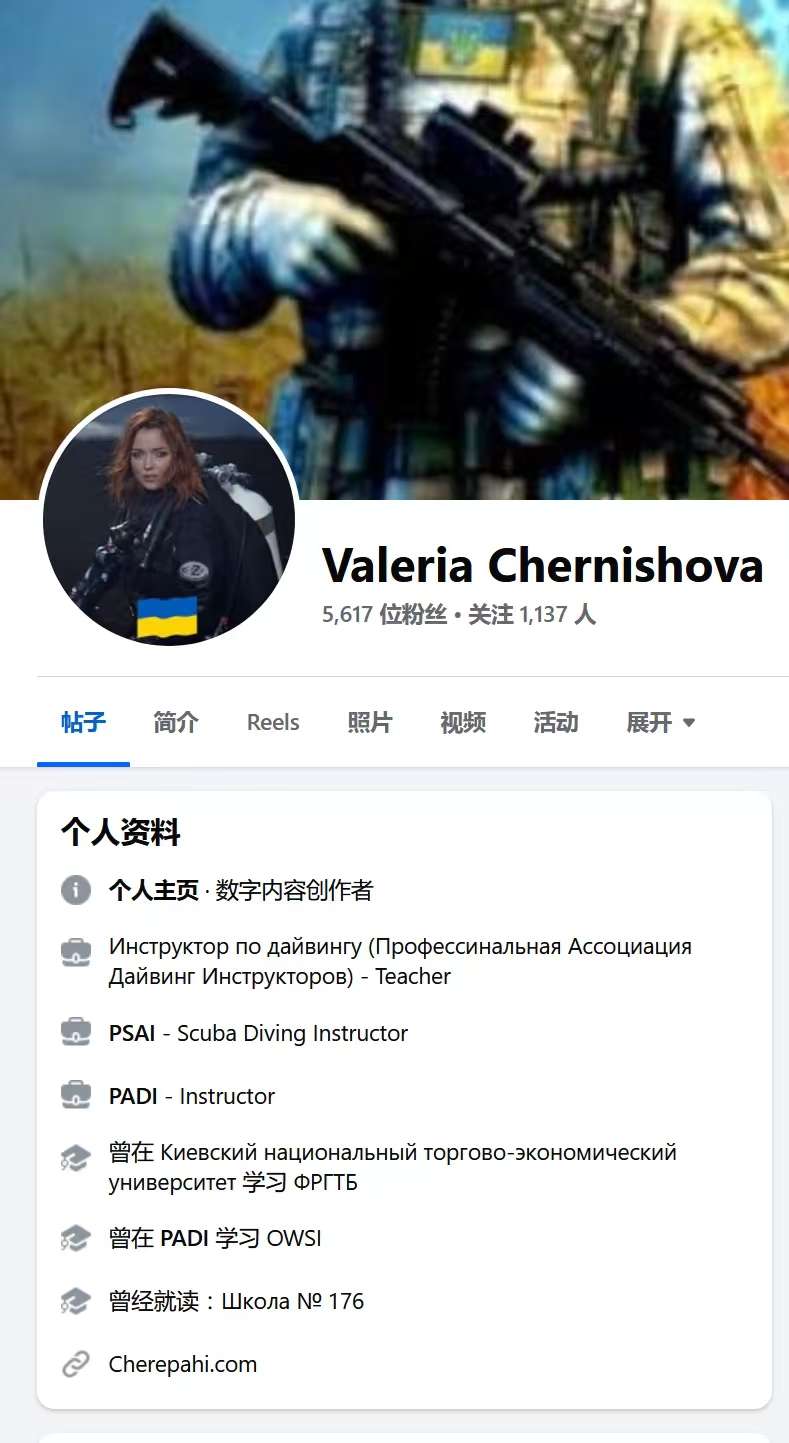Click the 5,617 位粉丝 followers link
The width and height of the screenshot is (789, 1443).
point(384,614)
